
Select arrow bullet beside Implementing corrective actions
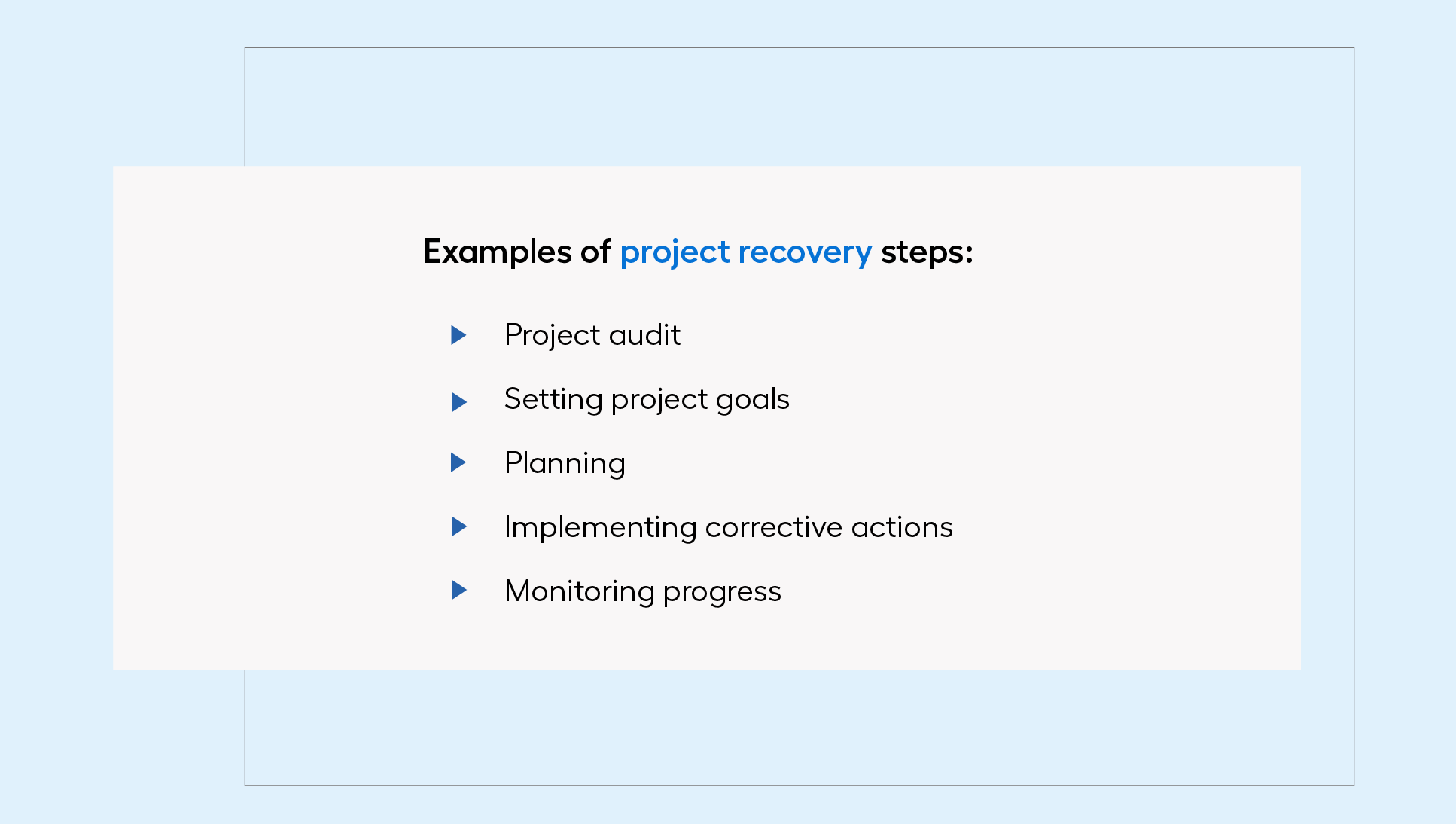(458, 526)
